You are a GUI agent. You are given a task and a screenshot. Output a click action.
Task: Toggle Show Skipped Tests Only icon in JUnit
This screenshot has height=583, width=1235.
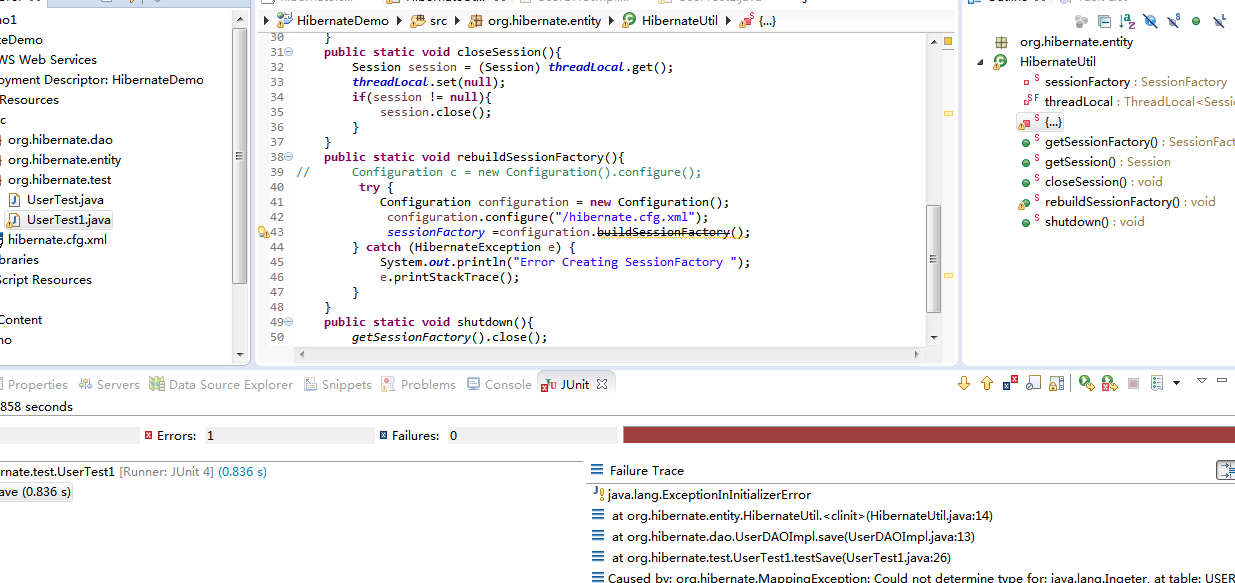1033,383
